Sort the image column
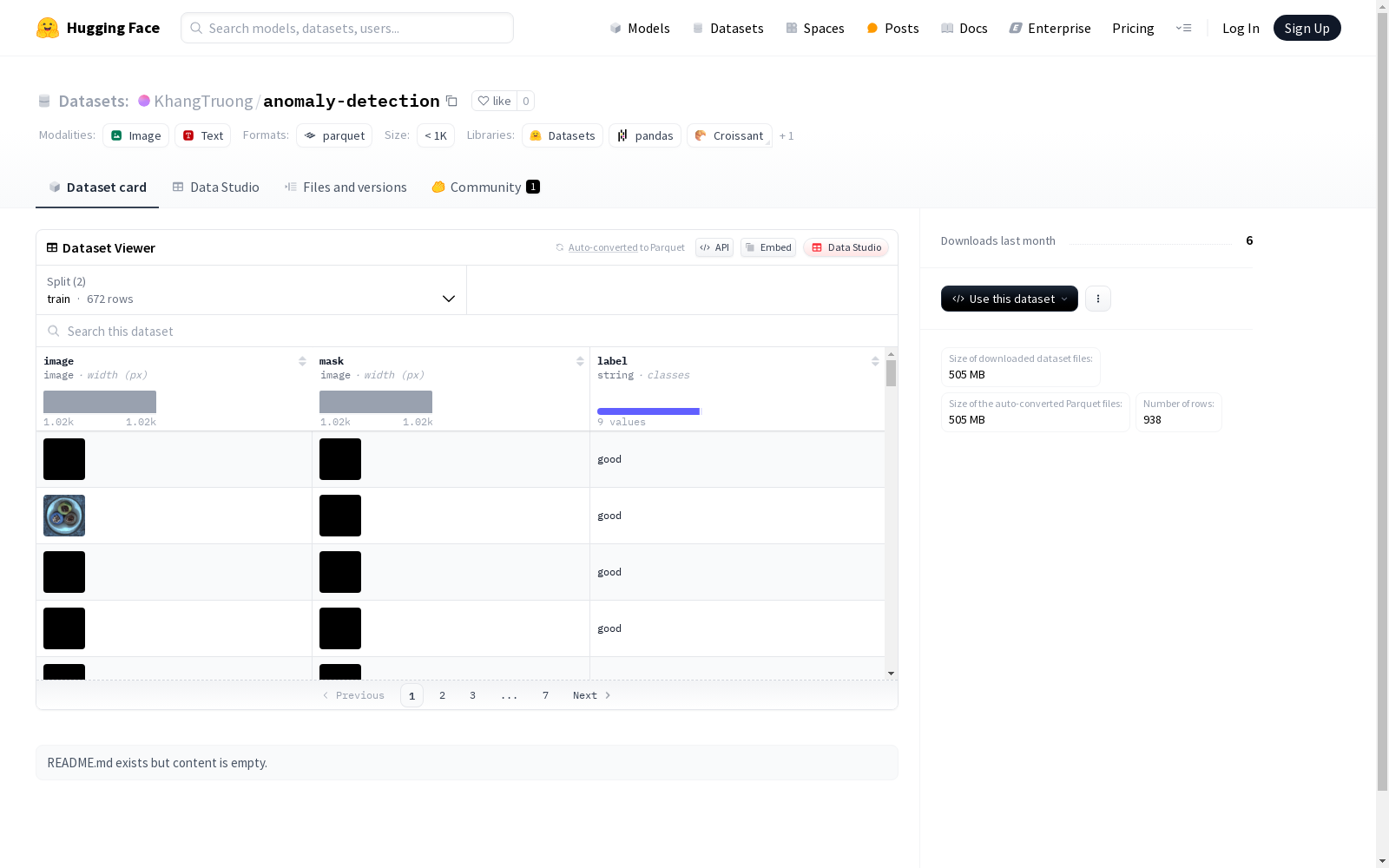This screenshot has width=1389, height=868. click(x=302, y=361)
